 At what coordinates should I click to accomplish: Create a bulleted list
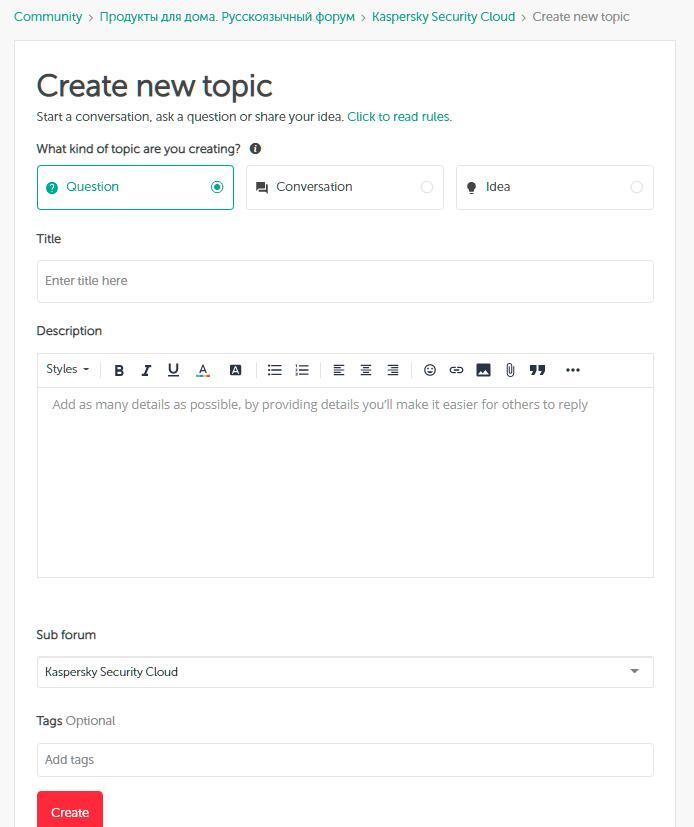click(x=275, y=370)
